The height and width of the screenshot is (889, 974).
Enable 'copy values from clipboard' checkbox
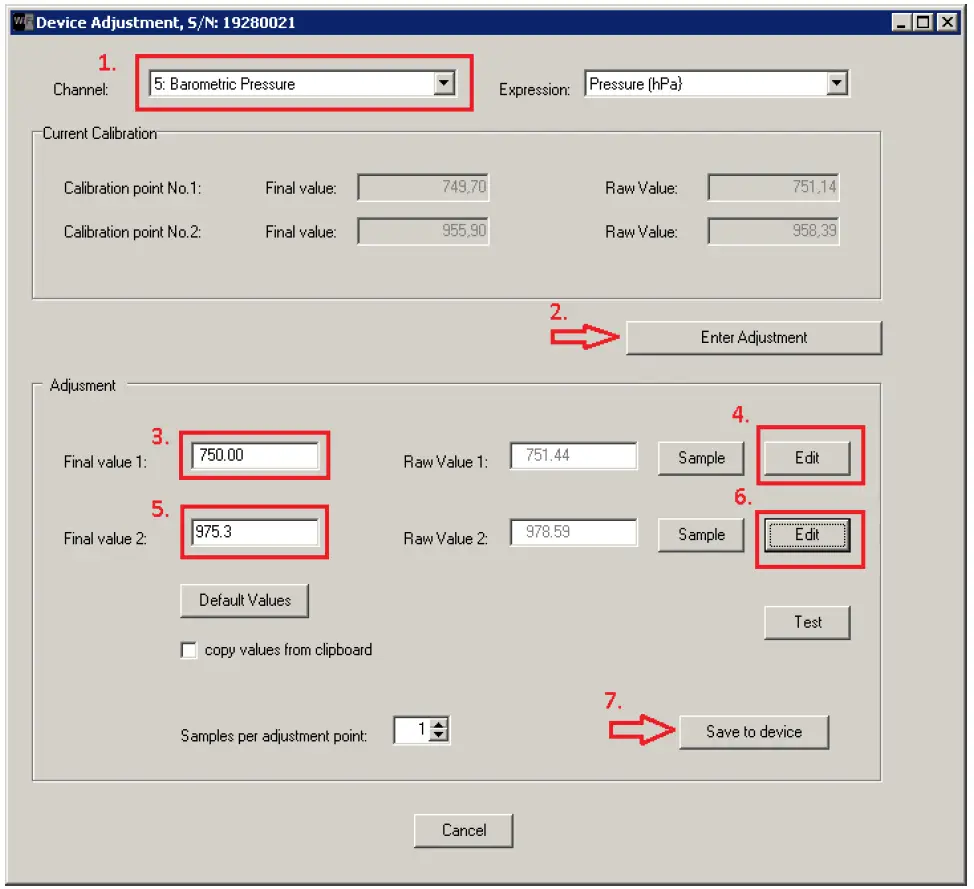pos(188,650)
